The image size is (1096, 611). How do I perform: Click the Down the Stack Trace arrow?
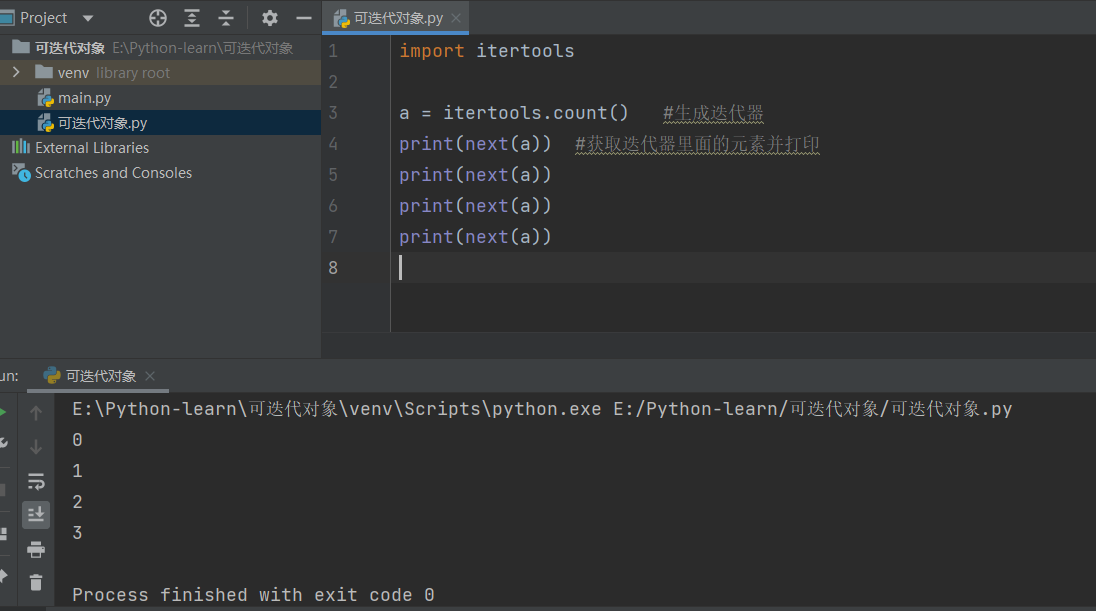(36, 447)
